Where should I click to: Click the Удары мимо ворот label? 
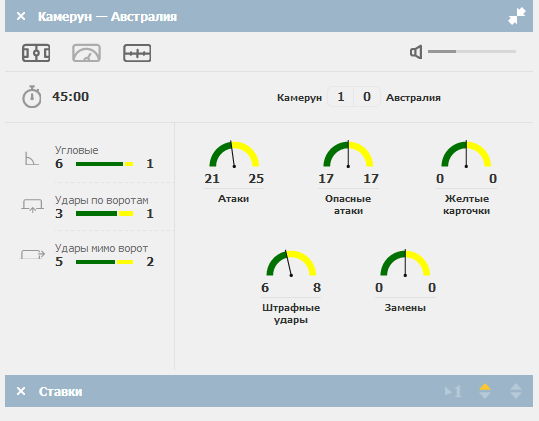(101, 248)
